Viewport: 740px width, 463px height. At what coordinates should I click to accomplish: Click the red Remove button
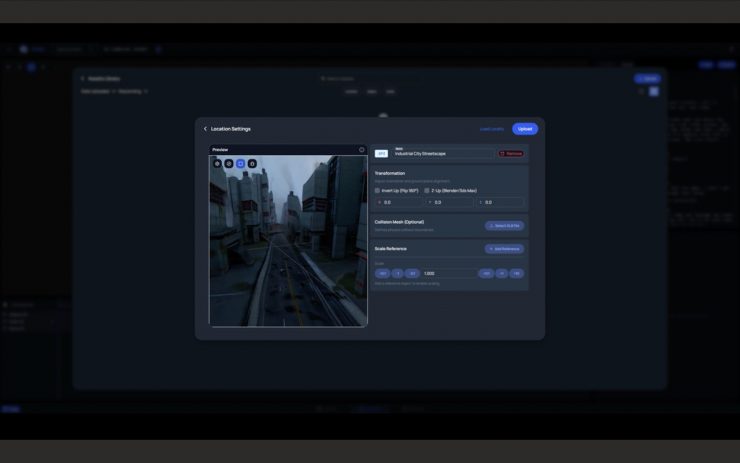[x=511, y=154]
